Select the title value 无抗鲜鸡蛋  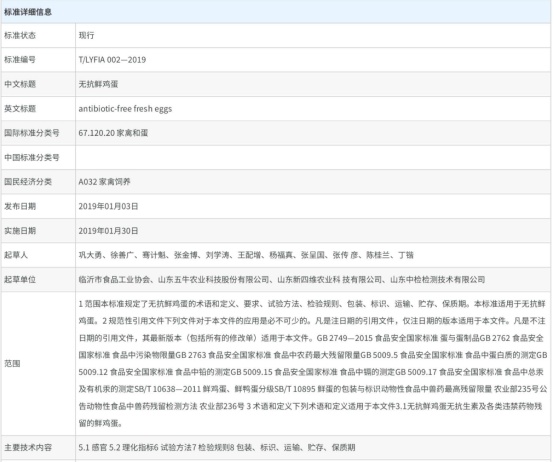click(98, 84)
